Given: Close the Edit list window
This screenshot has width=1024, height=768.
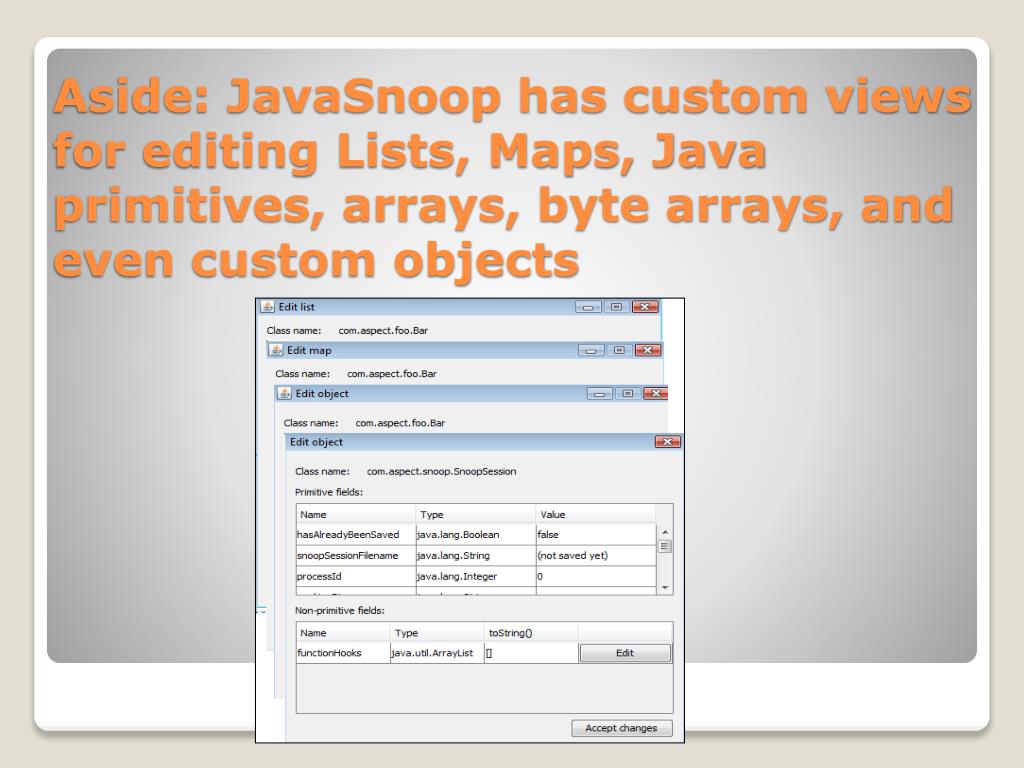Looking at the screenshot, I should pyautogui.click(x=645, y=307).
